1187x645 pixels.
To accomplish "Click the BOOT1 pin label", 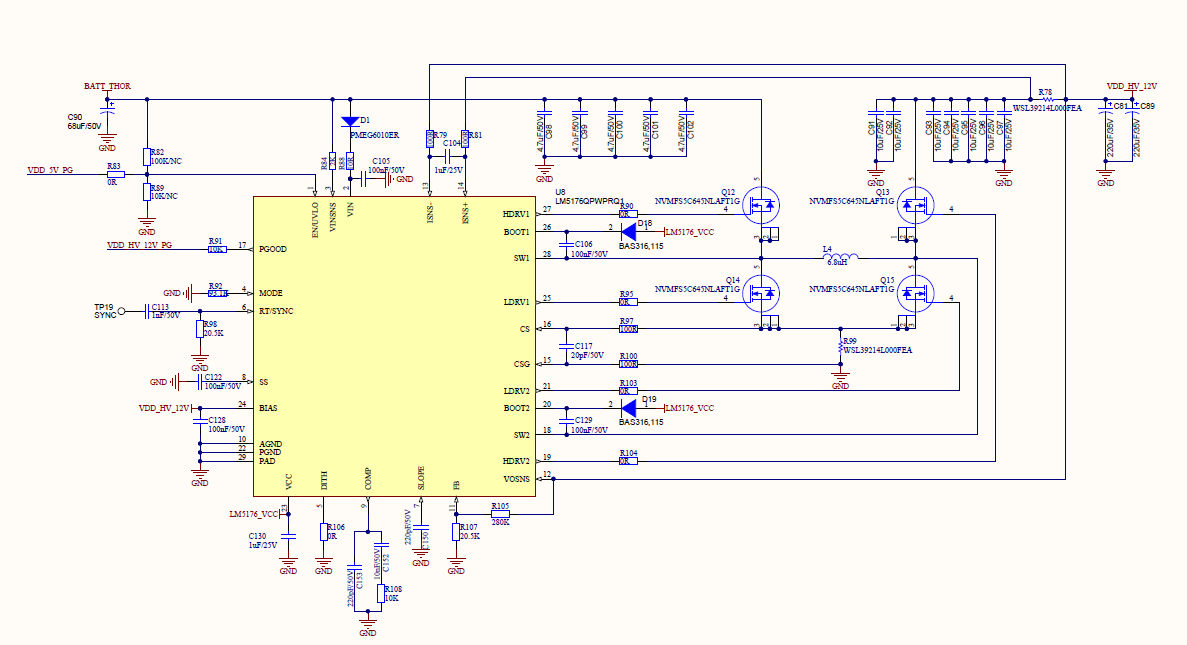I will click(517, 232).
